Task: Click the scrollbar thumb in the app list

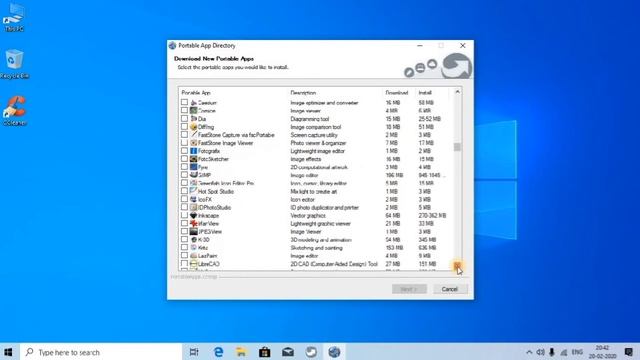Action: pyautogui.click(x=457, y=147)
